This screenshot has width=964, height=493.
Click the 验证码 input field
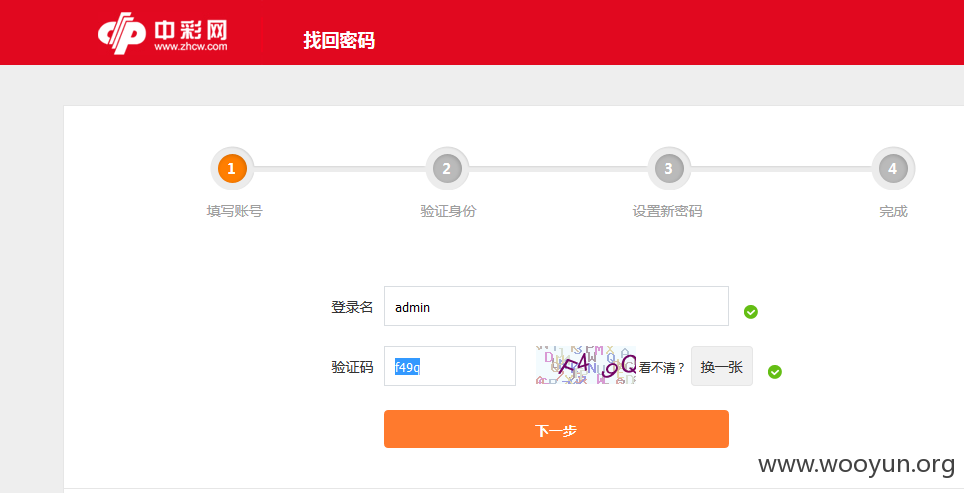tap(450, 366)
